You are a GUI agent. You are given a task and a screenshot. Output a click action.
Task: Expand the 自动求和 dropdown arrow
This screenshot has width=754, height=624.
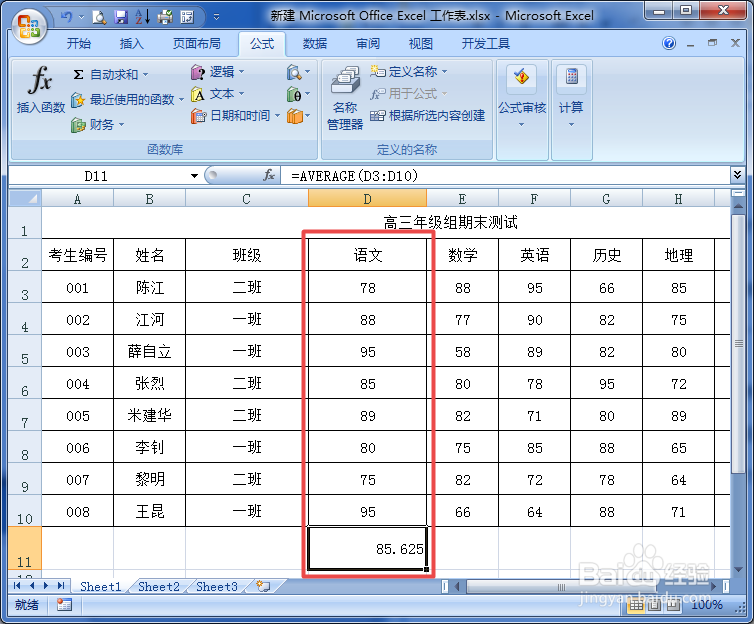click(x=145, y=75)
